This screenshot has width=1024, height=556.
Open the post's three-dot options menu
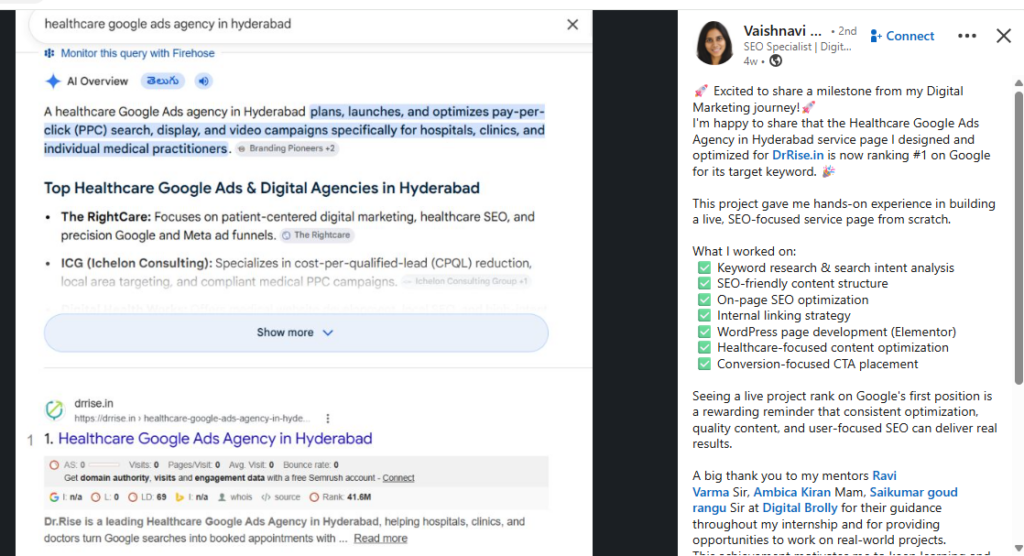click(967, 36)
